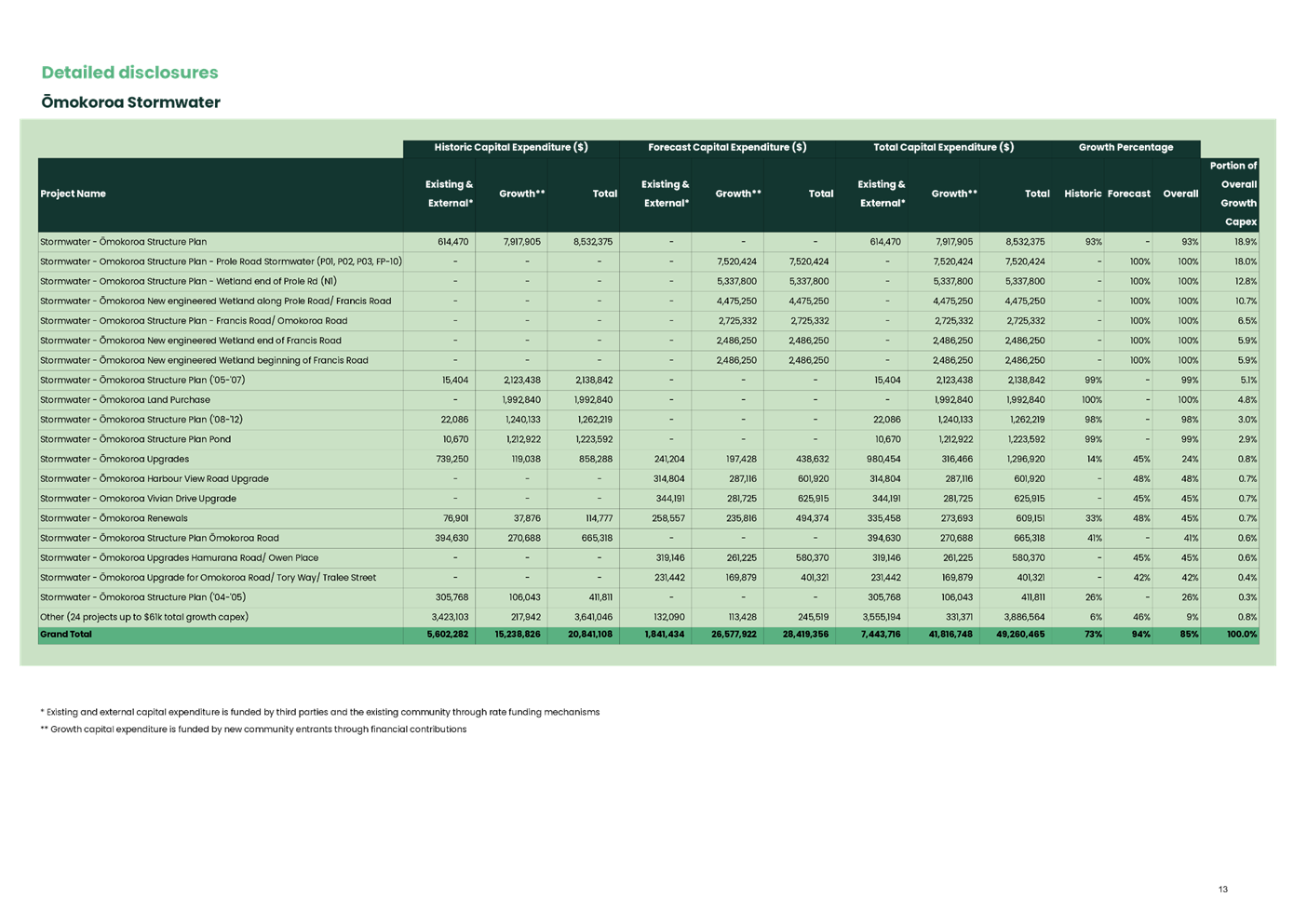Select the 100.0% grand total percentage cell
1307x924 pixels.
click(1242, 634)
